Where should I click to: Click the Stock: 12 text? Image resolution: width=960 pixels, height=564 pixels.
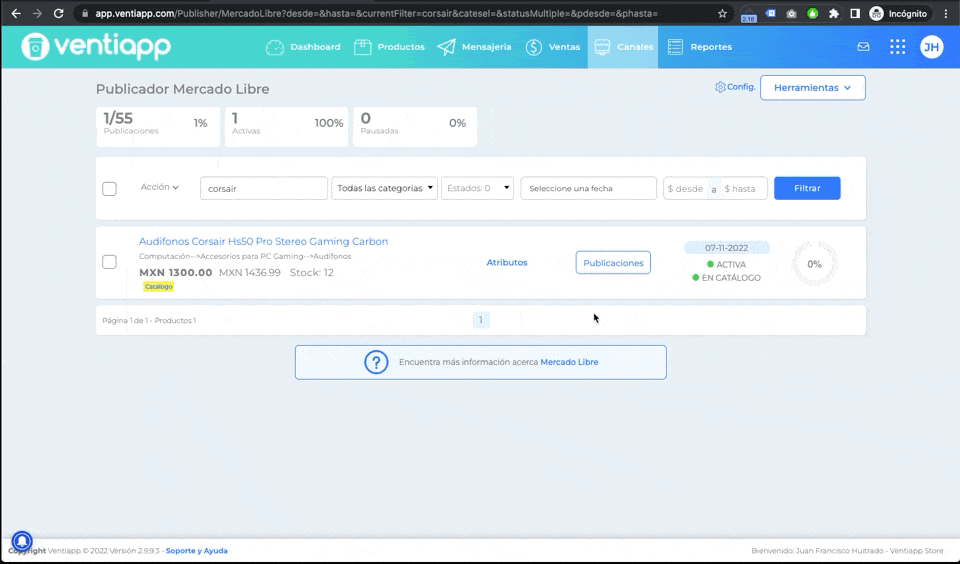click(x=312, y=273)
